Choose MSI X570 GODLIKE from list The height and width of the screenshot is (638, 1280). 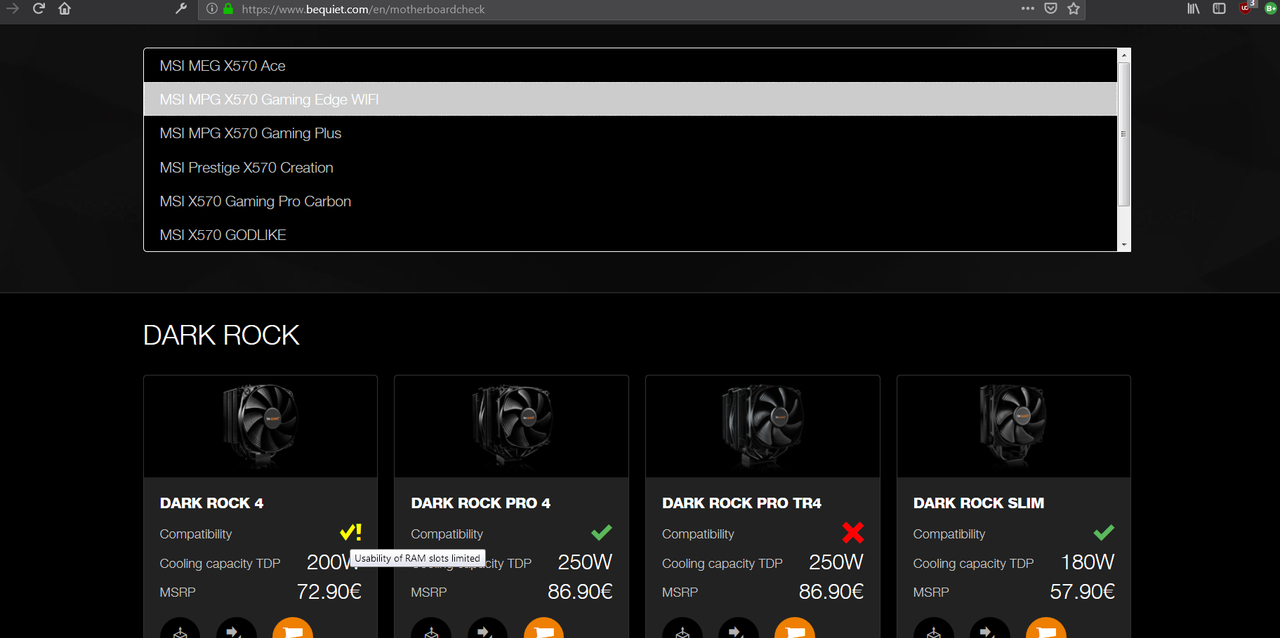630,235
